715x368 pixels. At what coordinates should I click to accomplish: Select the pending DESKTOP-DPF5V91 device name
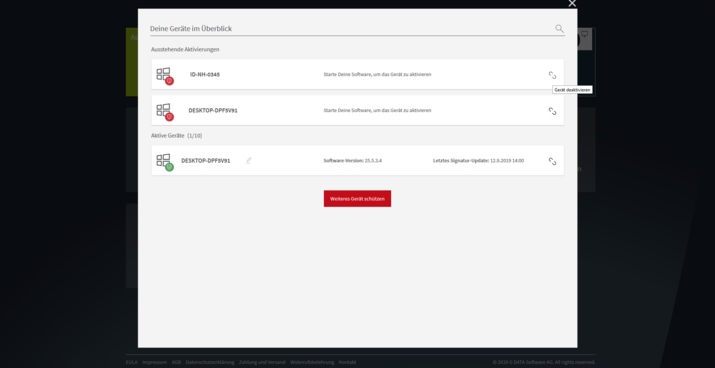tap(213, 110)
